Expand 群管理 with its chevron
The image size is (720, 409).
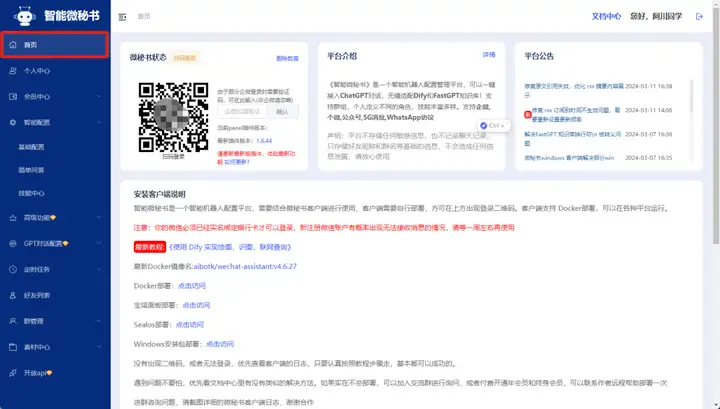pos(99,321)
